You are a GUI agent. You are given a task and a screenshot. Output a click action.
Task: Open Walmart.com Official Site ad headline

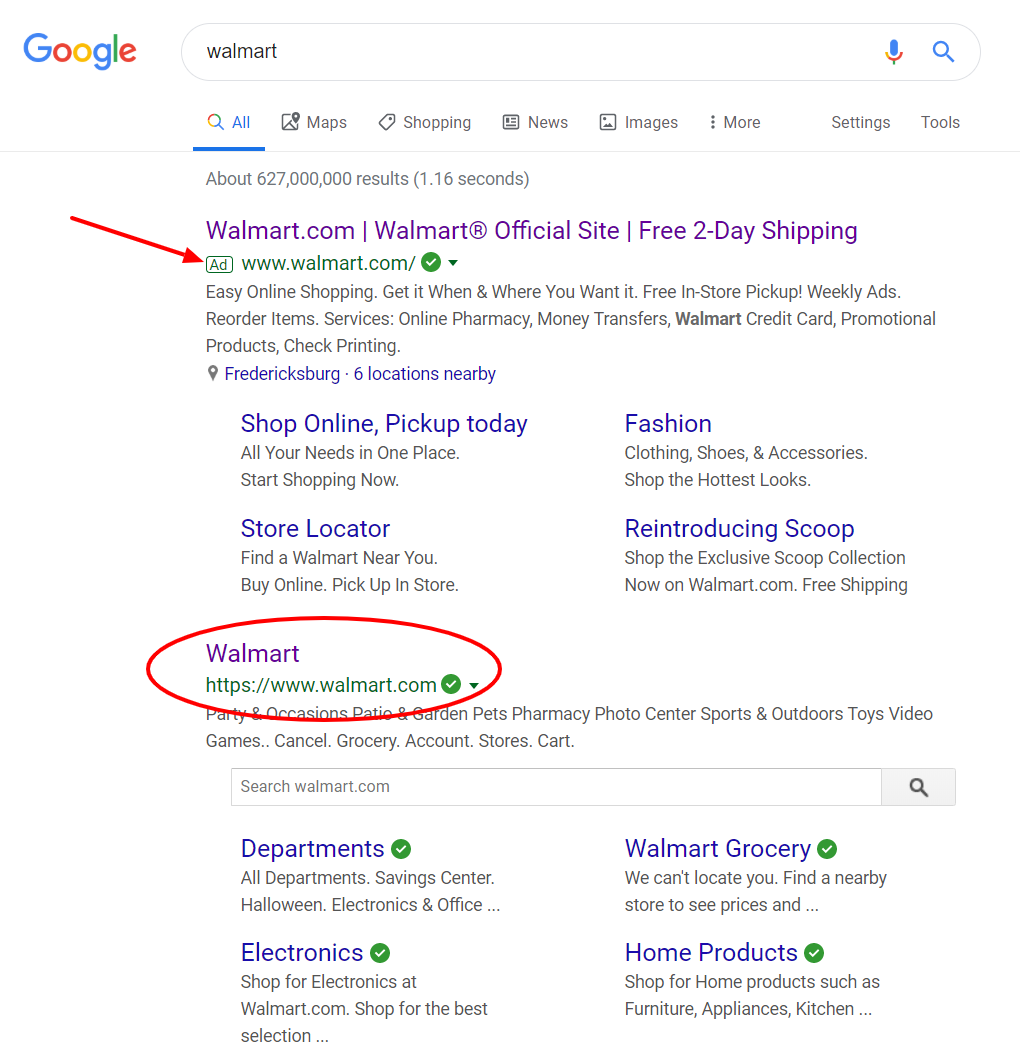[x=532, y=231]
